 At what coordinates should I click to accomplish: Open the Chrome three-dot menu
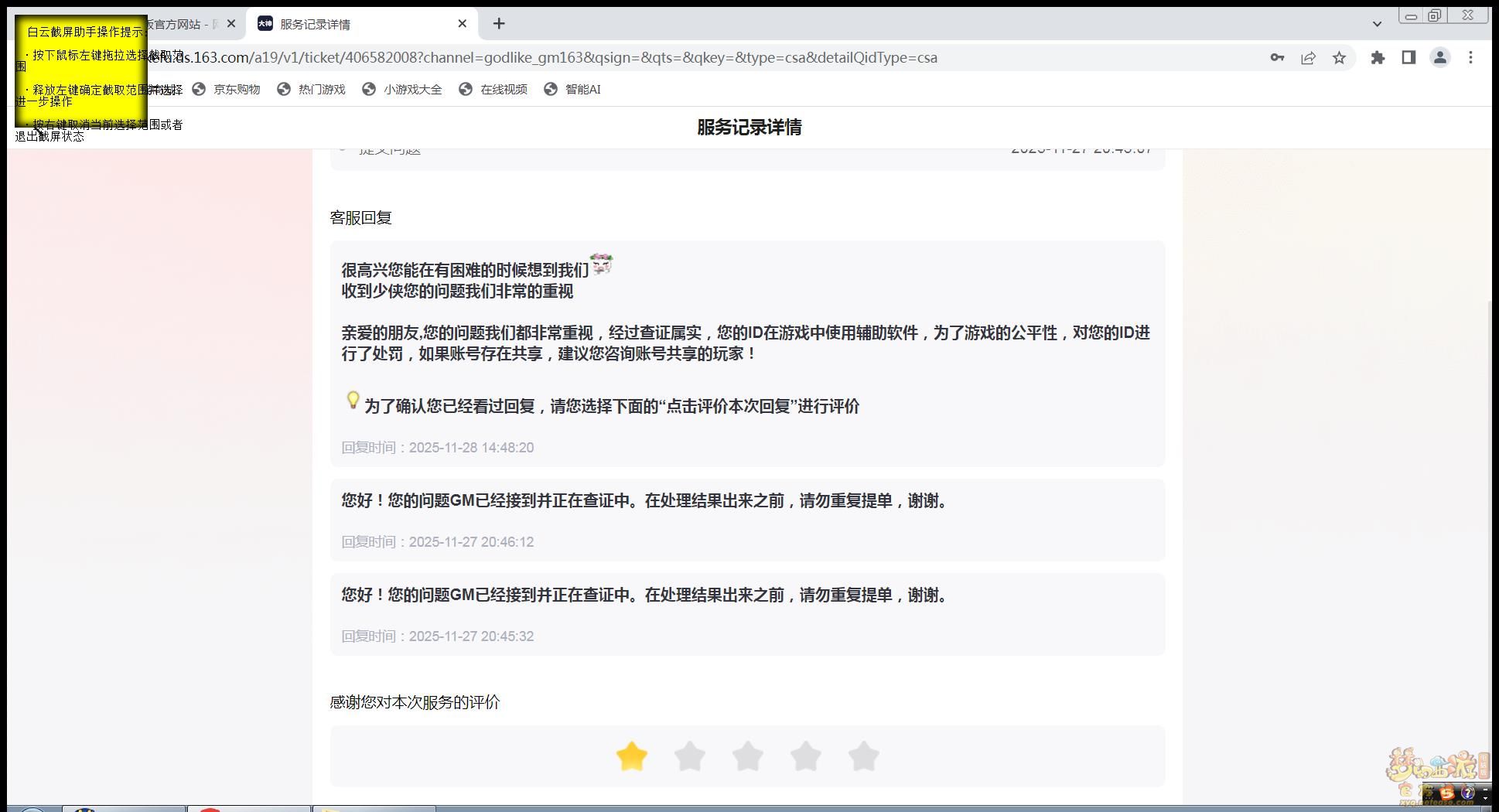coord(1470,58)
